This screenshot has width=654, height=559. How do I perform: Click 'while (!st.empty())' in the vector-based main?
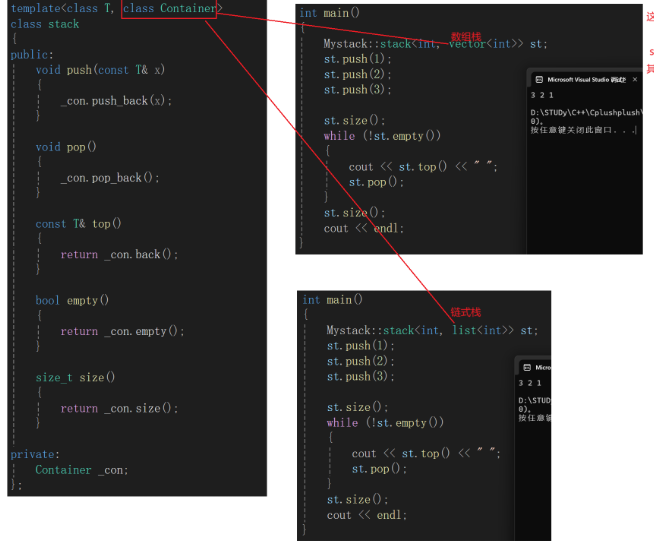click(x=382, y=136)
